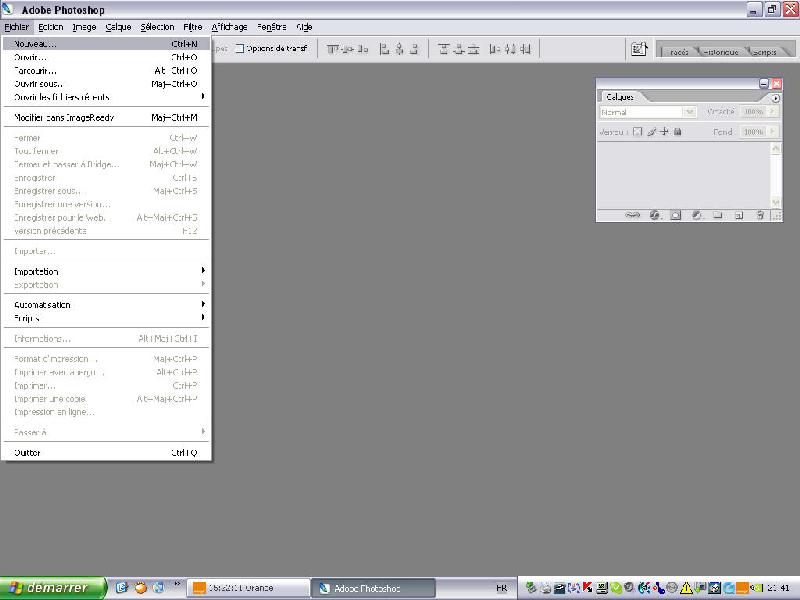Viewport: 800px width, 600px height.
Task: Expand the Importation submenu
Action: click(x=106, y=271)
